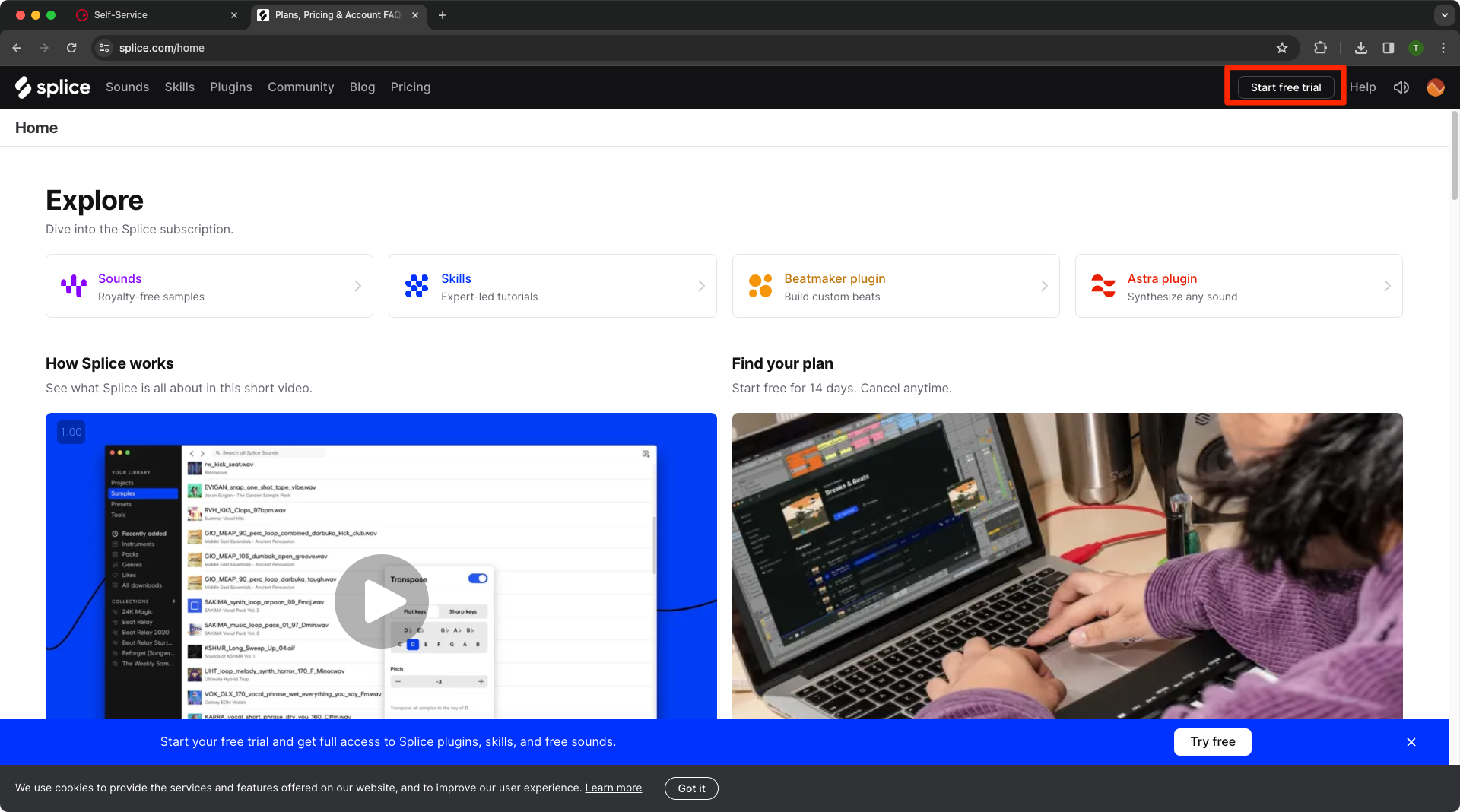Open the Sounds waveform icon card
Image resolution: width=1460 pixels, height=812 pixels.
pyautogui.click(x=74, y=286)
